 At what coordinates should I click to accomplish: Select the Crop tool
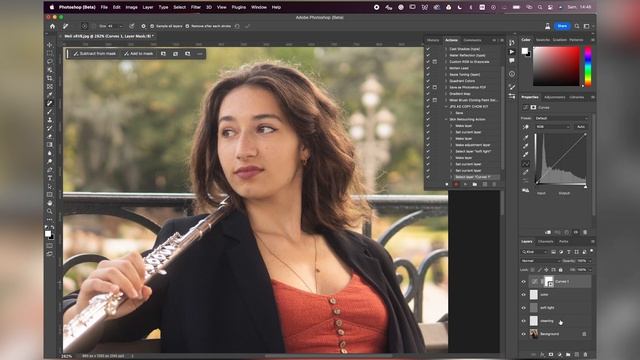tap(50, 78)
